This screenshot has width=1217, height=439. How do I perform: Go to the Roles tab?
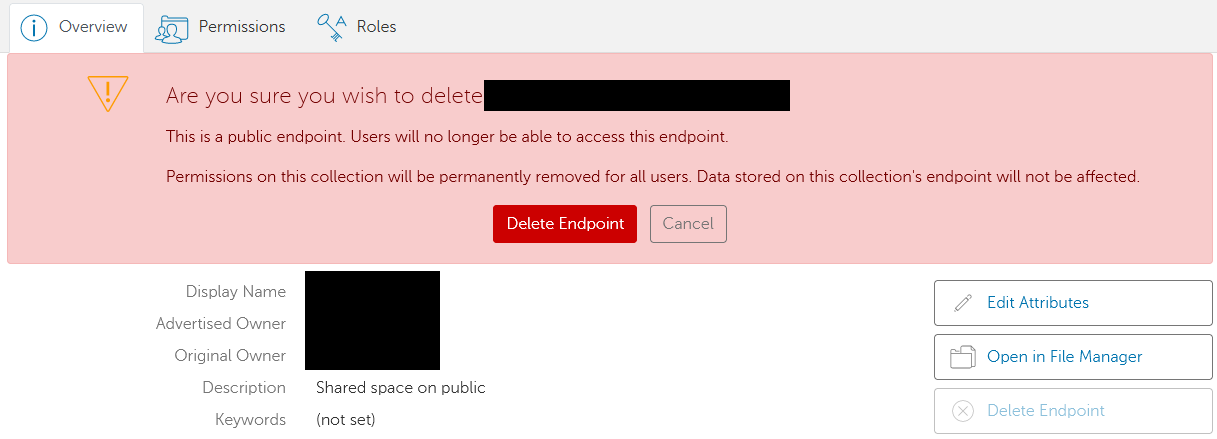[376, 27]
